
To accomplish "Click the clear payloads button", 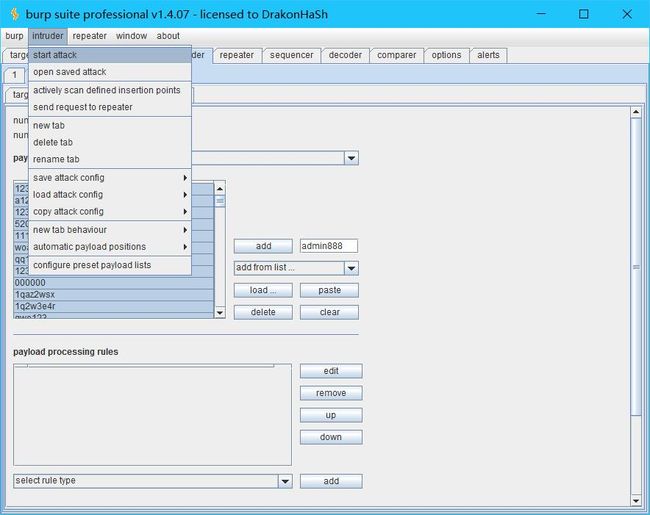I will [329, 312].
